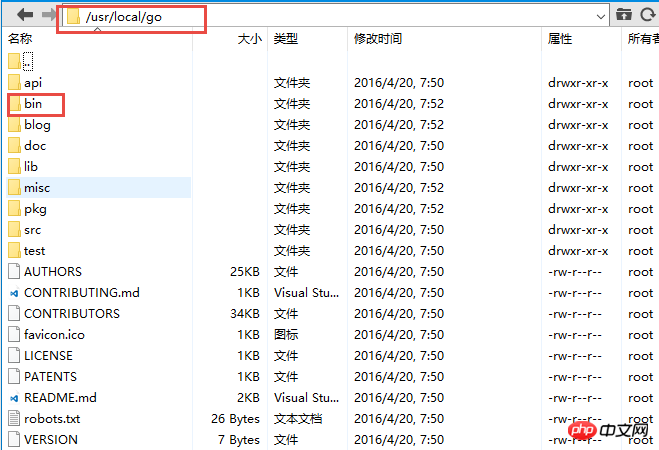Open the address path dropdown arrow
Screen dimensions: 659x450
coord(601,17)
